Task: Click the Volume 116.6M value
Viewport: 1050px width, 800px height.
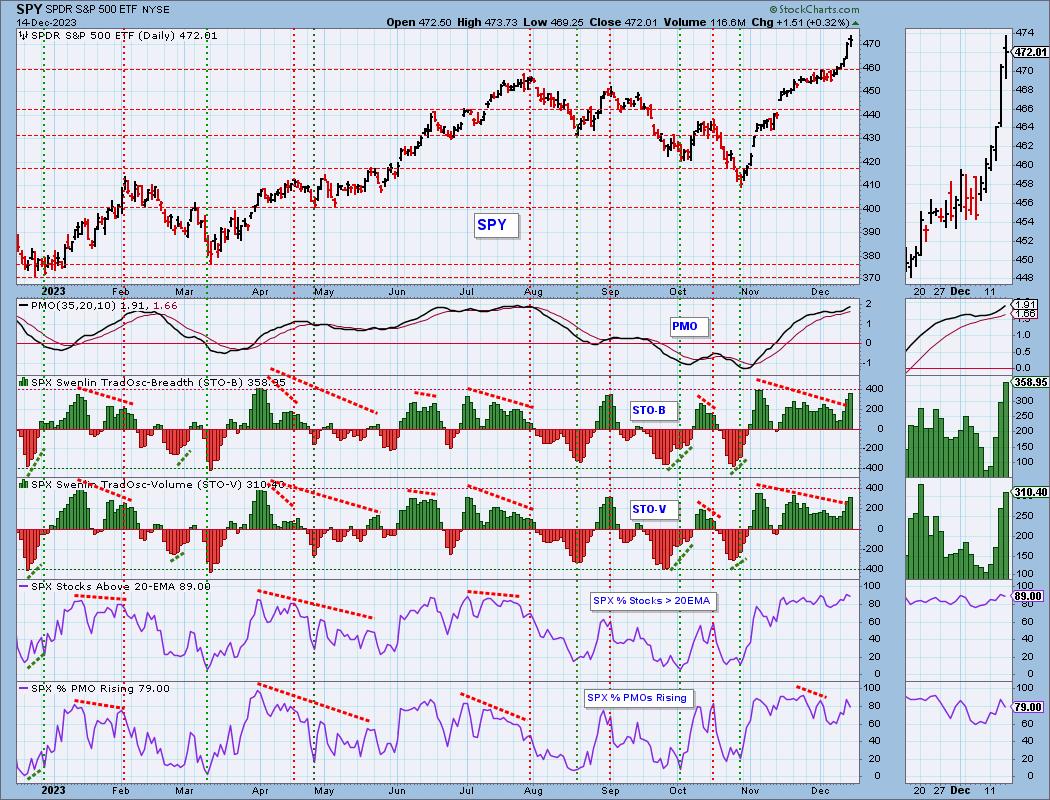Action: [x=705, y=22]
